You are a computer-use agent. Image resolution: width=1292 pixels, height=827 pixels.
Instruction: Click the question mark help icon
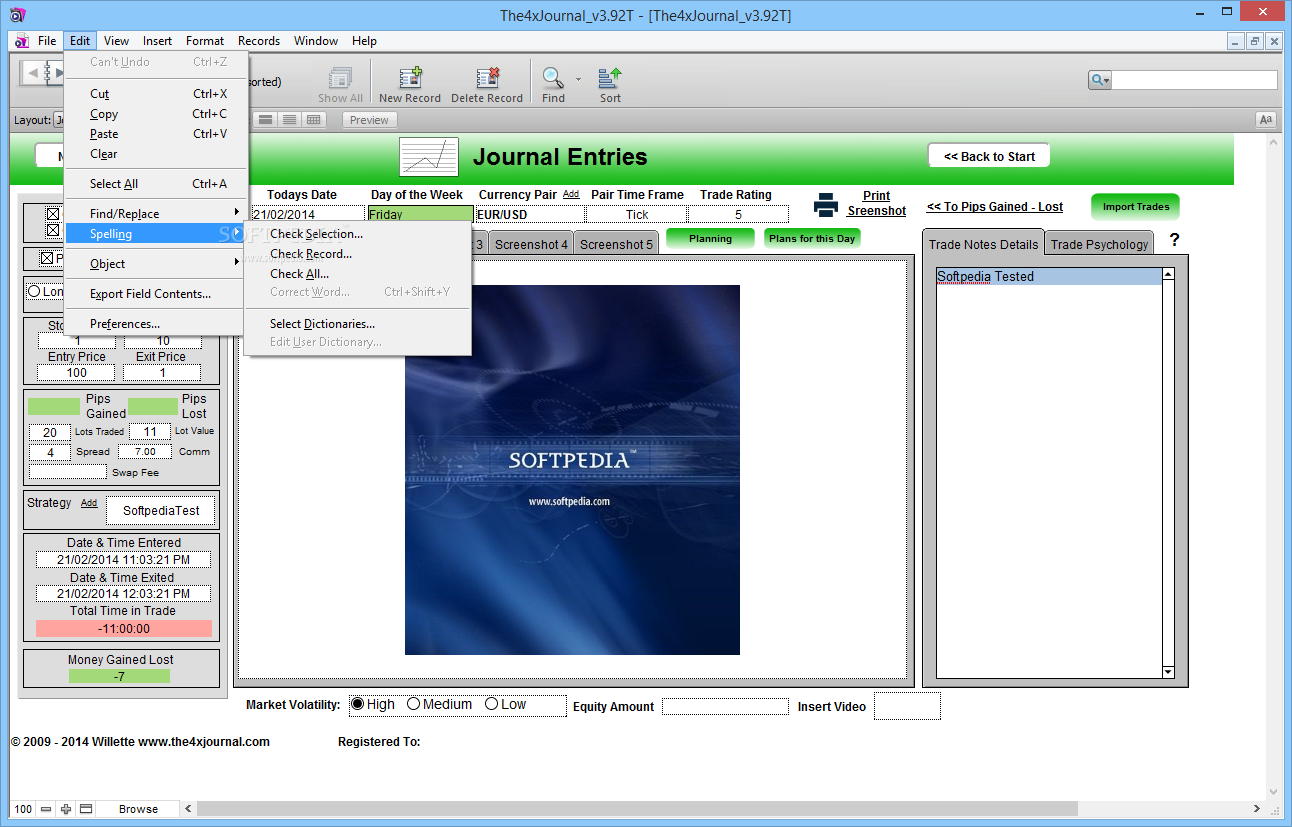[x=1175, y=240]
